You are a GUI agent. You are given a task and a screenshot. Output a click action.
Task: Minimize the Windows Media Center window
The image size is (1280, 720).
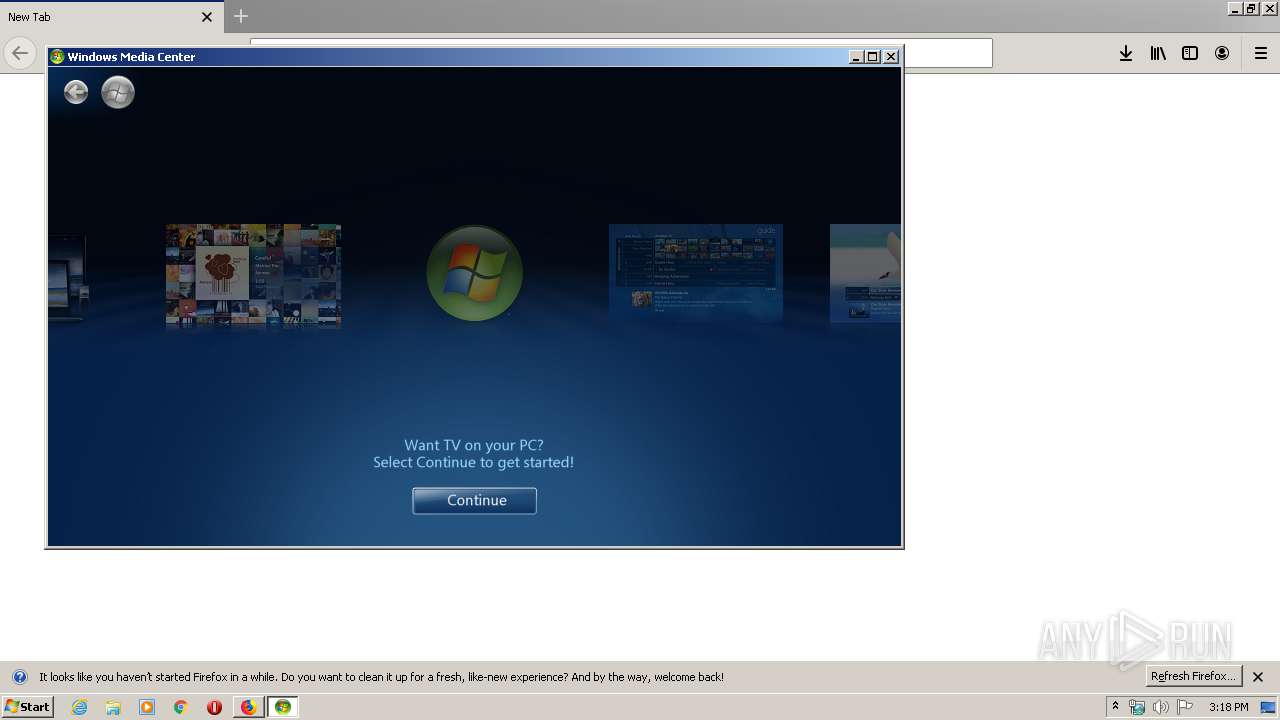point(856,57)
